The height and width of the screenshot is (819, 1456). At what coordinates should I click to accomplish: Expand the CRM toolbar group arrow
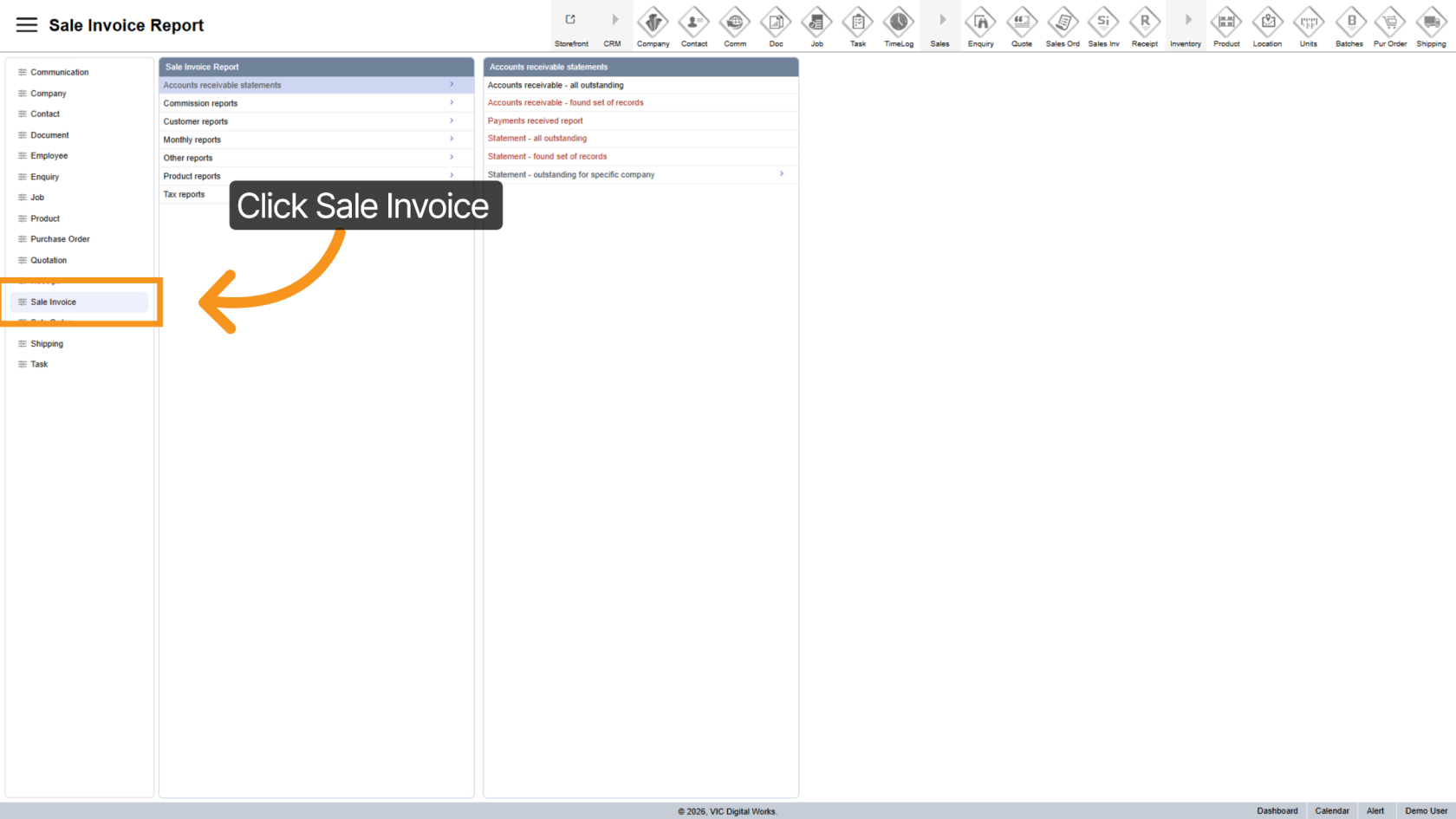click(614, 21)
